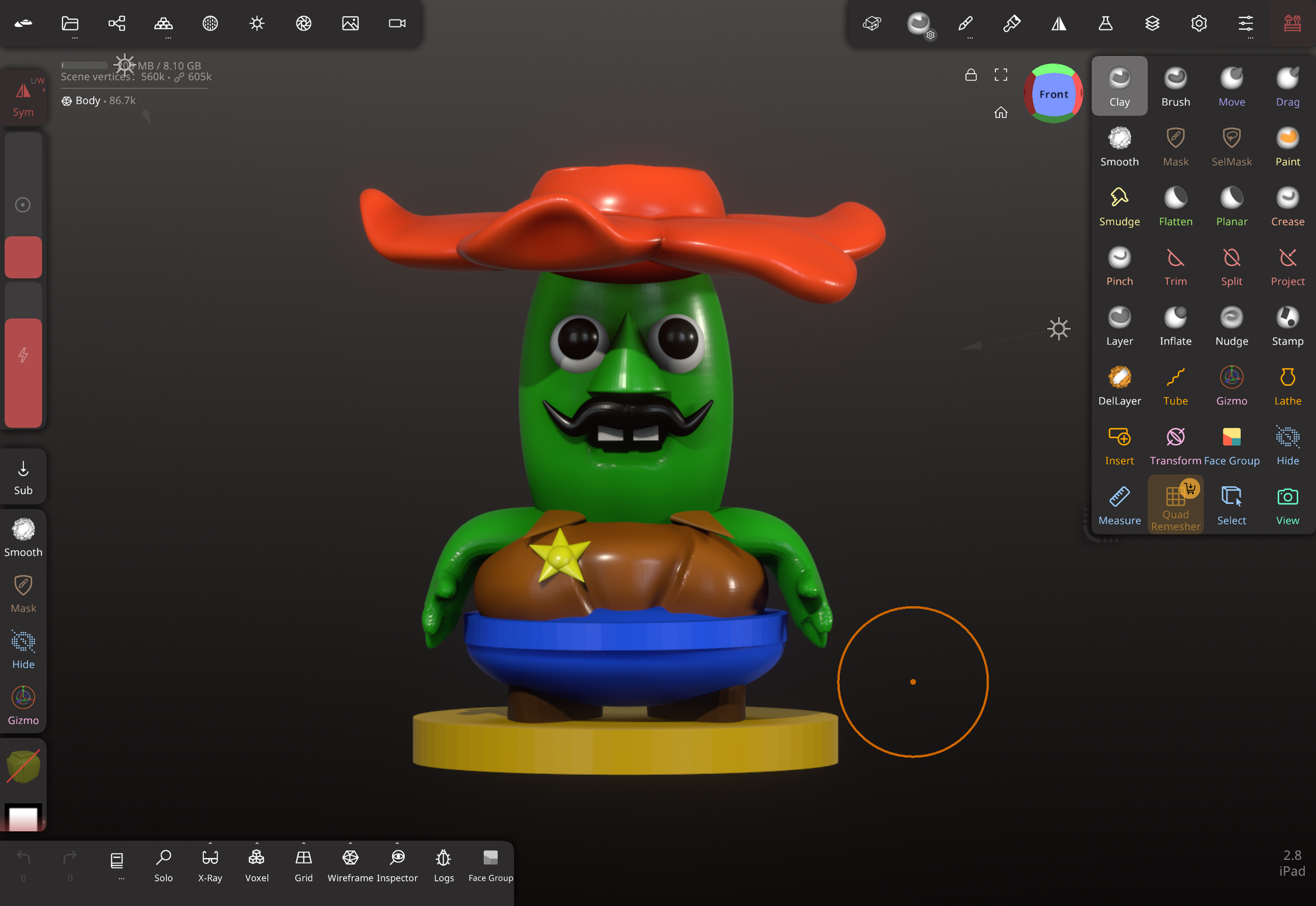The height and width of the screenshot is (906, 1316).
Task: Open the Files folder menu
Action: 70,23
